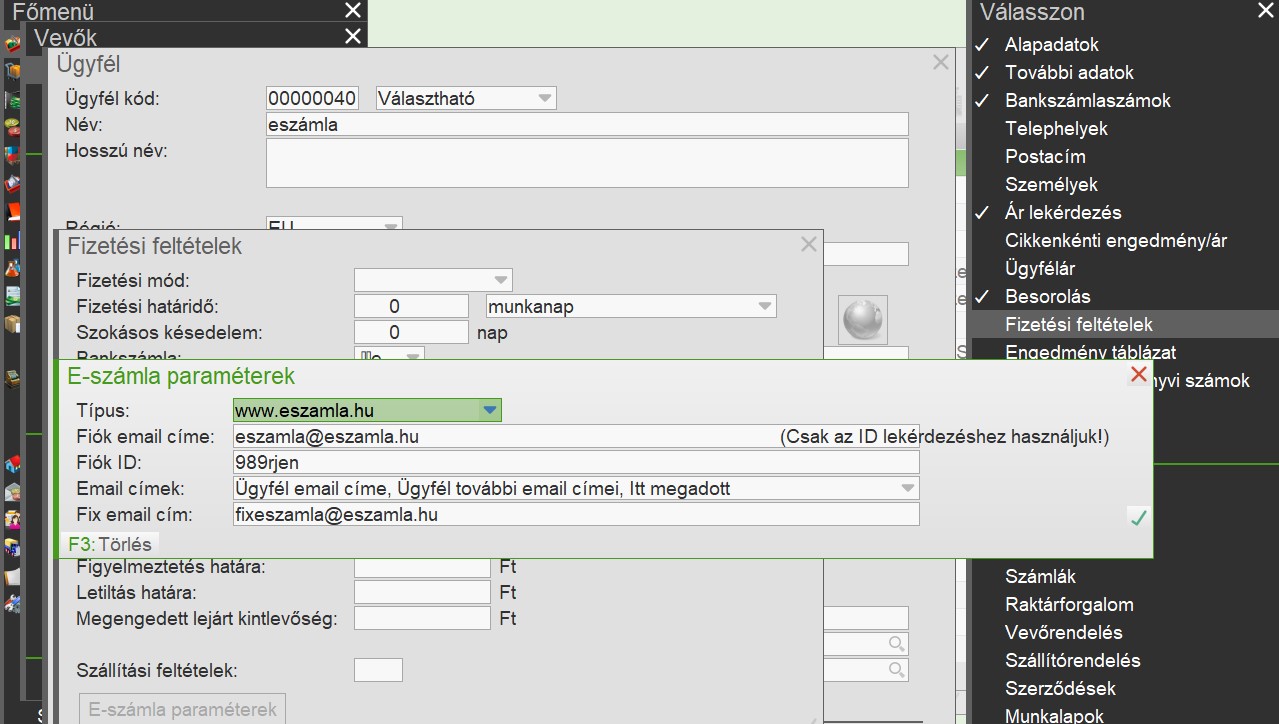This screenshot has width=1279, height=724.
Task: Click the orange folder sidebar icon
Action: click(13, 211)
